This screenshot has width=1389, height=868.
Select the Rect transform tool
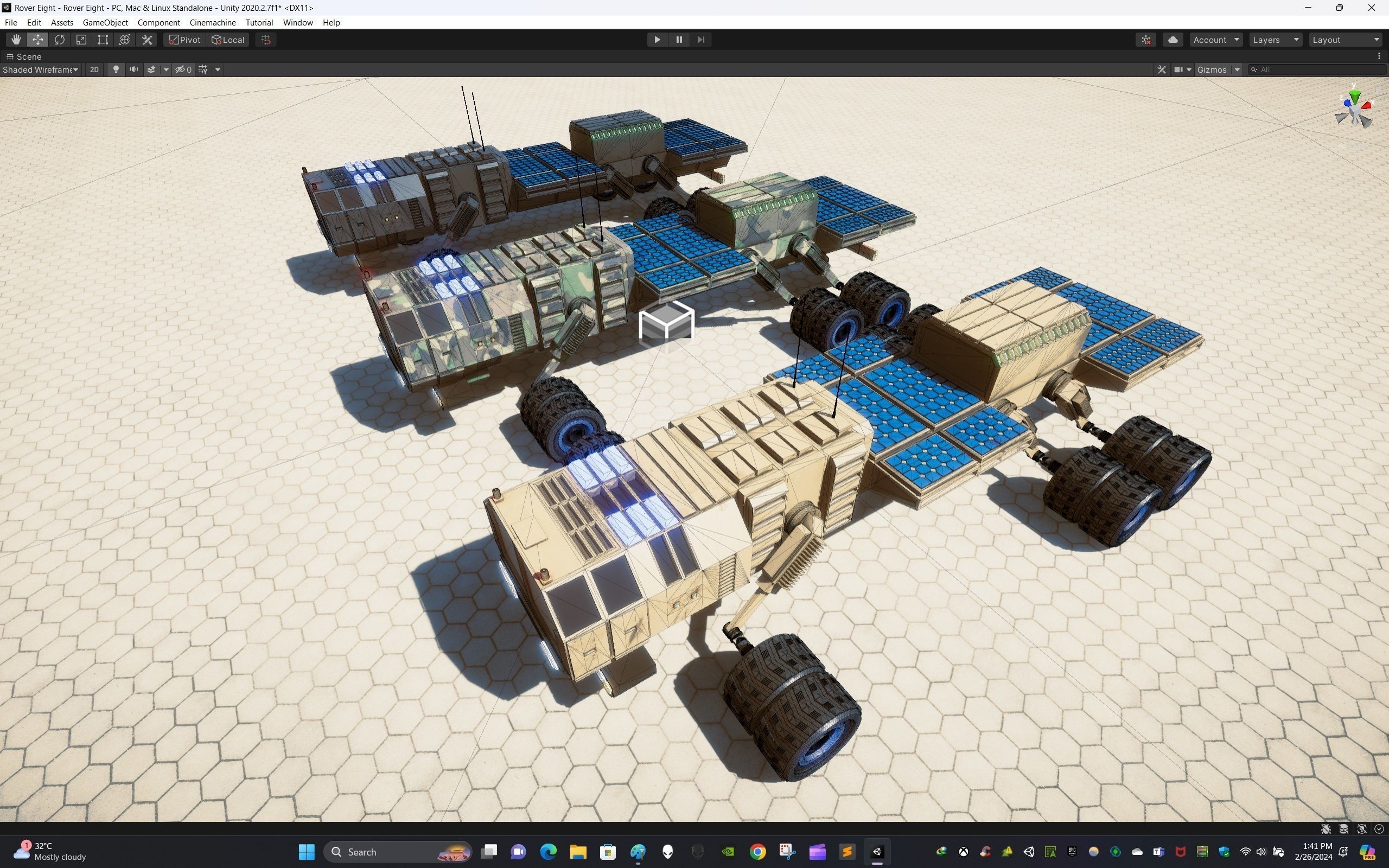(103, 40)
